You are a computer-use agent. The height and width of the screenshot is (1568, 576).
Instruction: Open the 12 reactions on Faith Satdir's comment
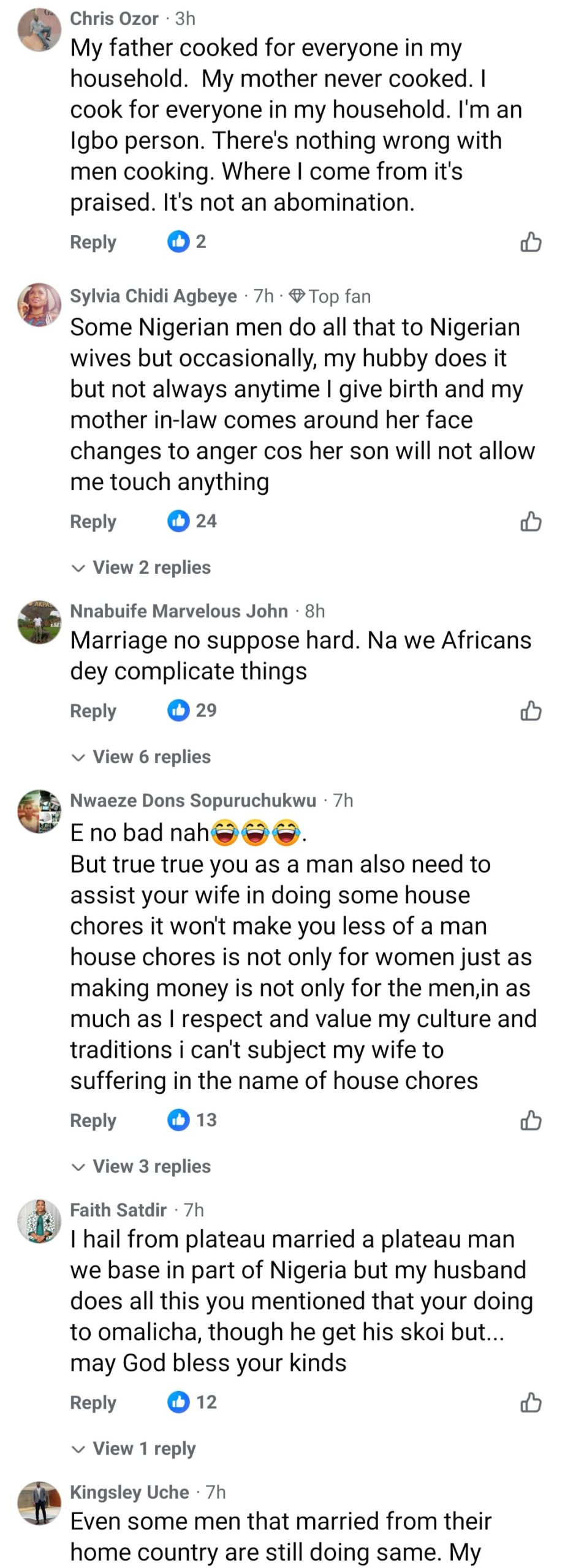[192, 1402]
